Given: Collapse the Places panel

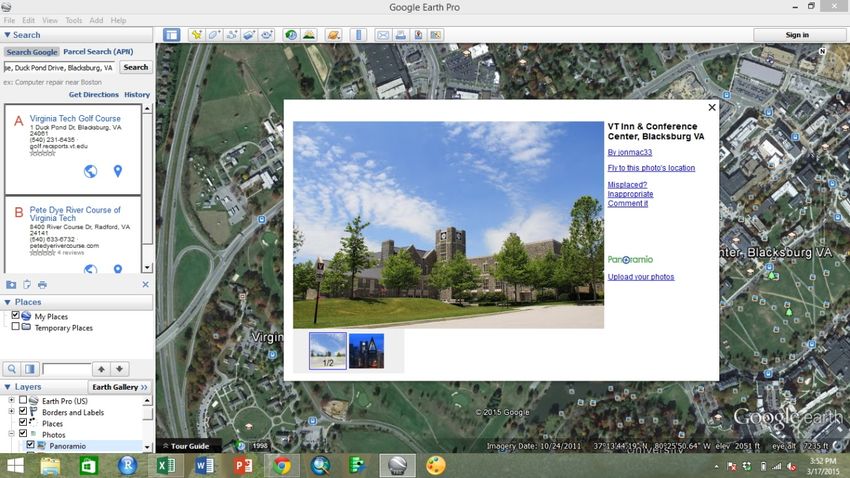Looking at the screenshot, I should [x=7, y=302].
